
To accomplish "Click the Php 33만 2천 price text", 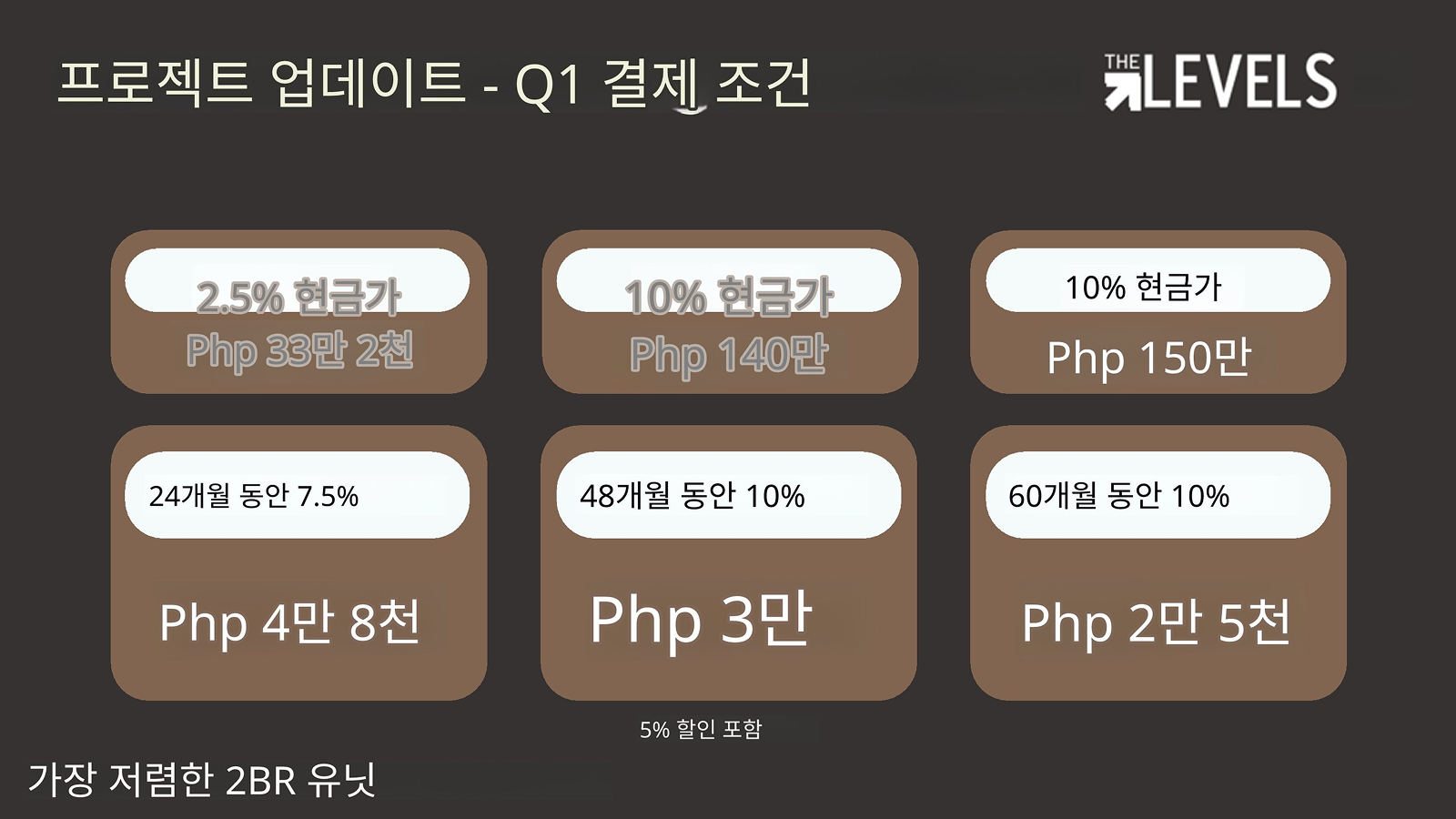I will tap(299, 351).
